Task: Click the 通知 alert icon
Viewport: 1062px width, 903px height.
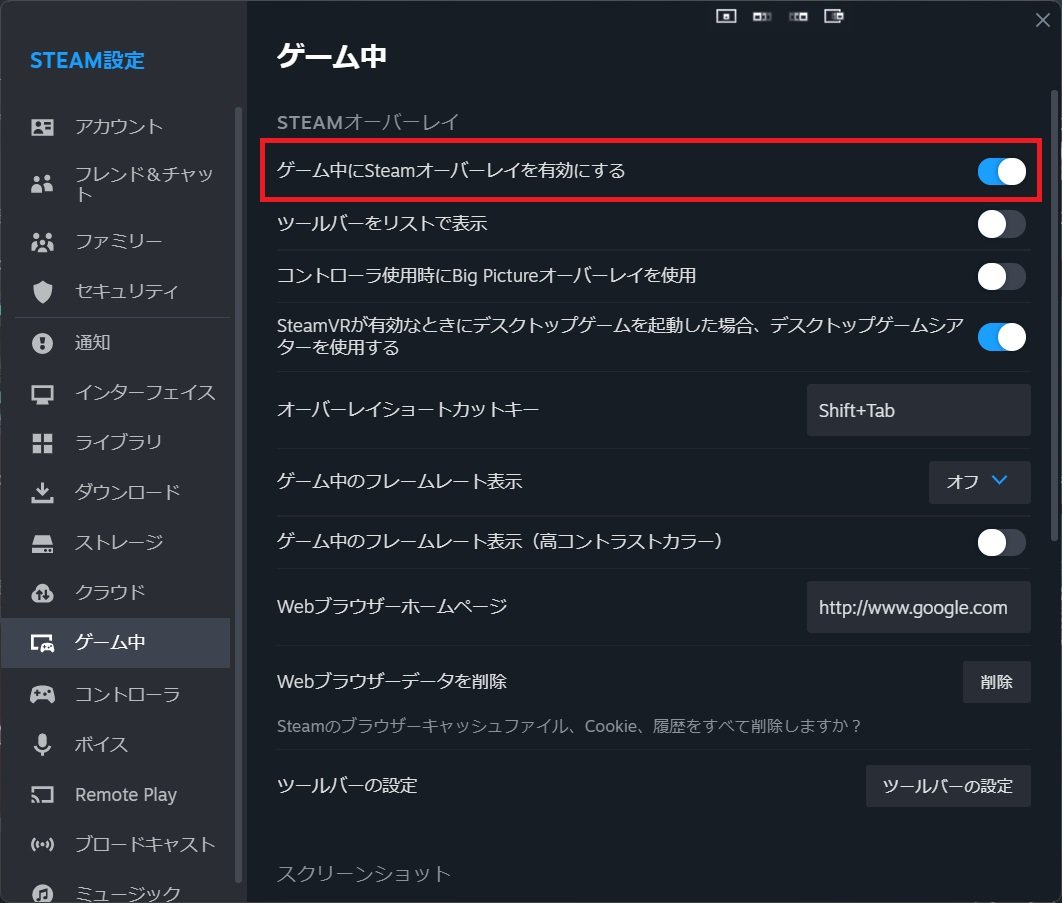Action: (42, 343)
